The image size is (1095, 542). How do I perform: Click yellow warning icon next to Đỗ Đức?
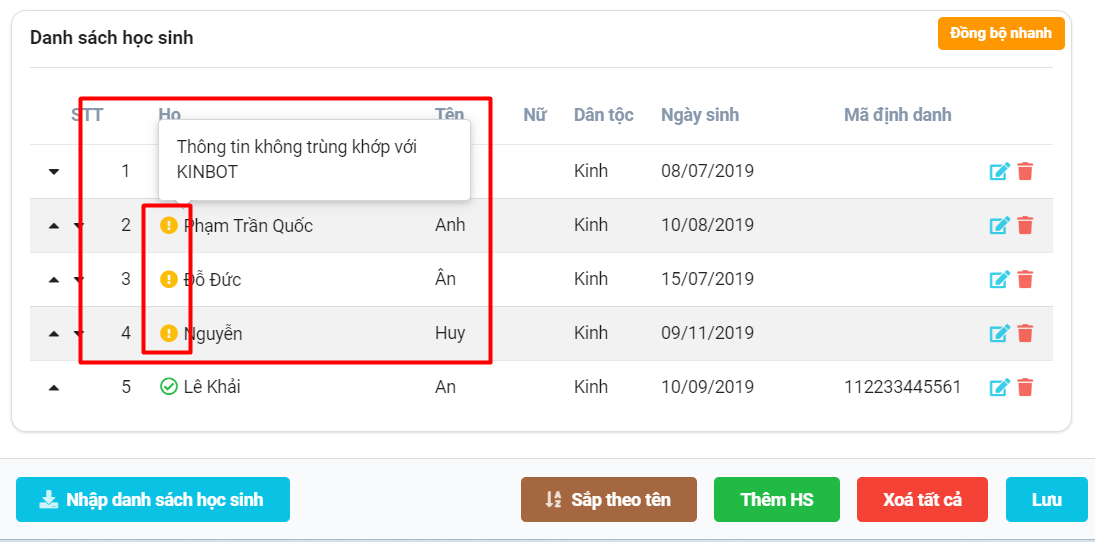click(x=169, y=279)
